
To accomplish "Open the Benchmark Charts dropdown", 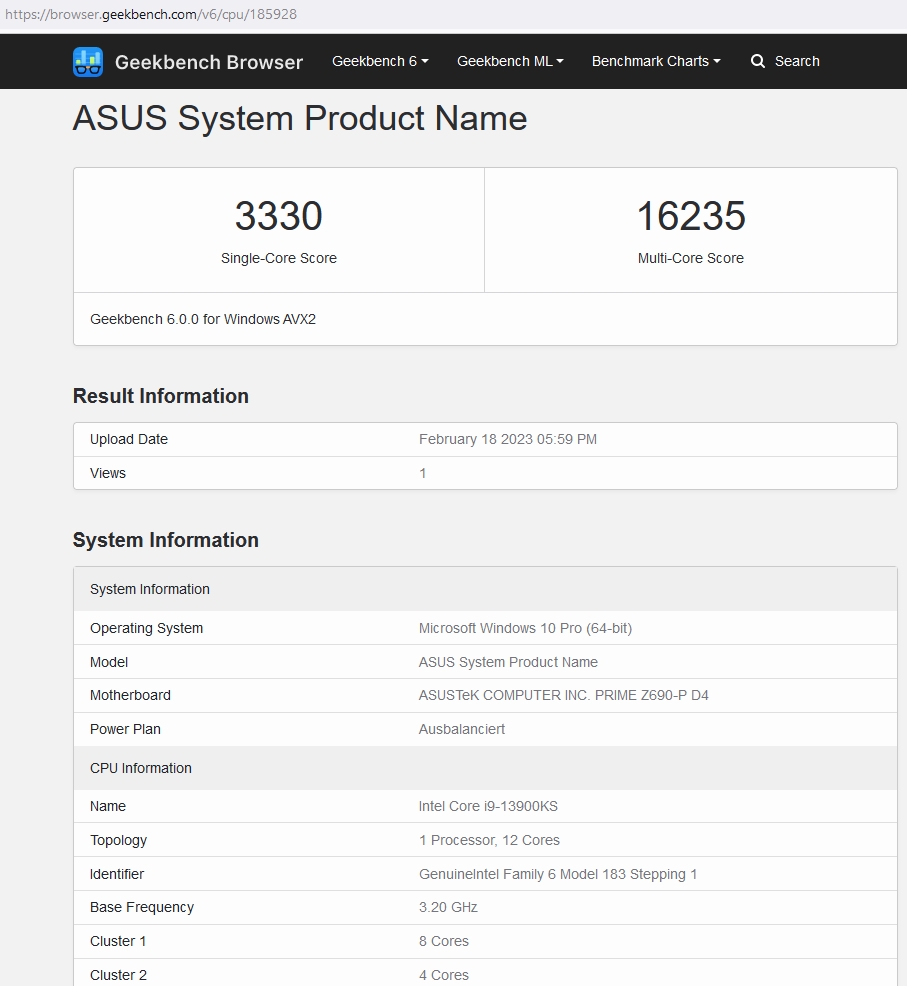I will click(655, 61).
